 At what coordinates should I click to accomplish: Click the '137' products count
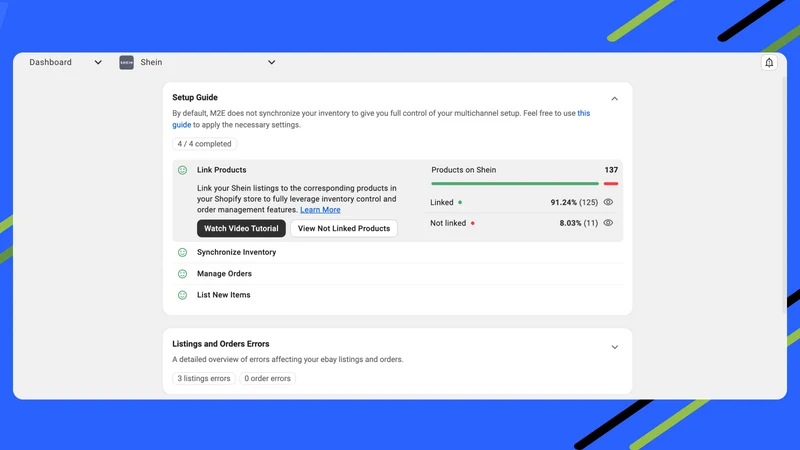coord(611,170)
